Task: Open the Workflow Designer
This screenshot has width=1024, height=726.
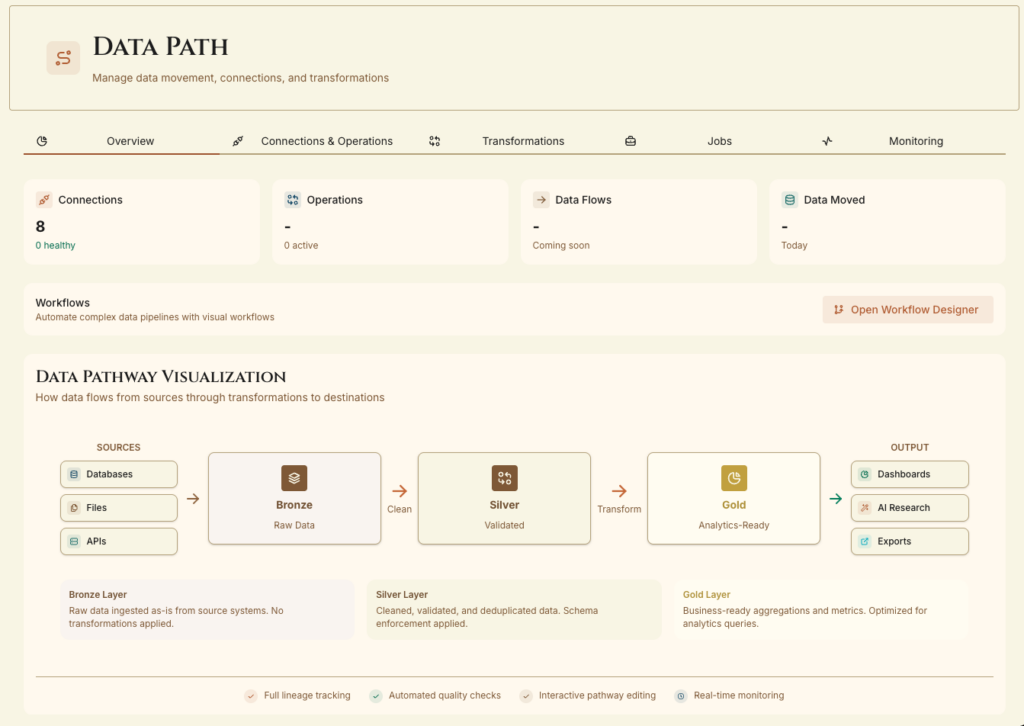Action: [908, 310]
